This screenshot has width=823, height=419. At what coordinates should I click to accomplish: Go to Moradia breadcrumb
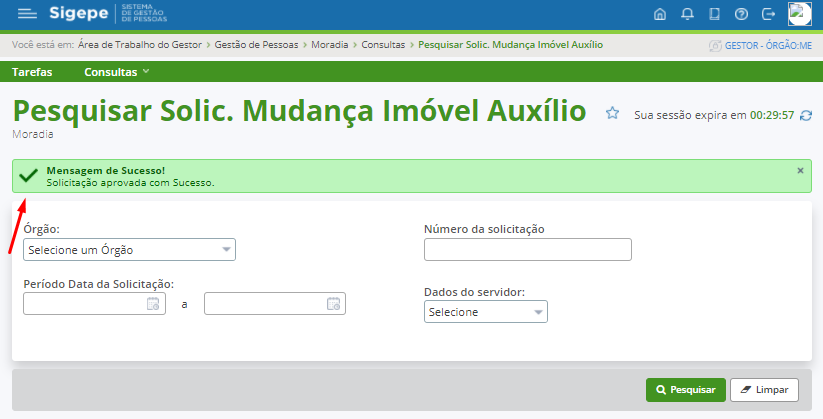coord(330,45)
